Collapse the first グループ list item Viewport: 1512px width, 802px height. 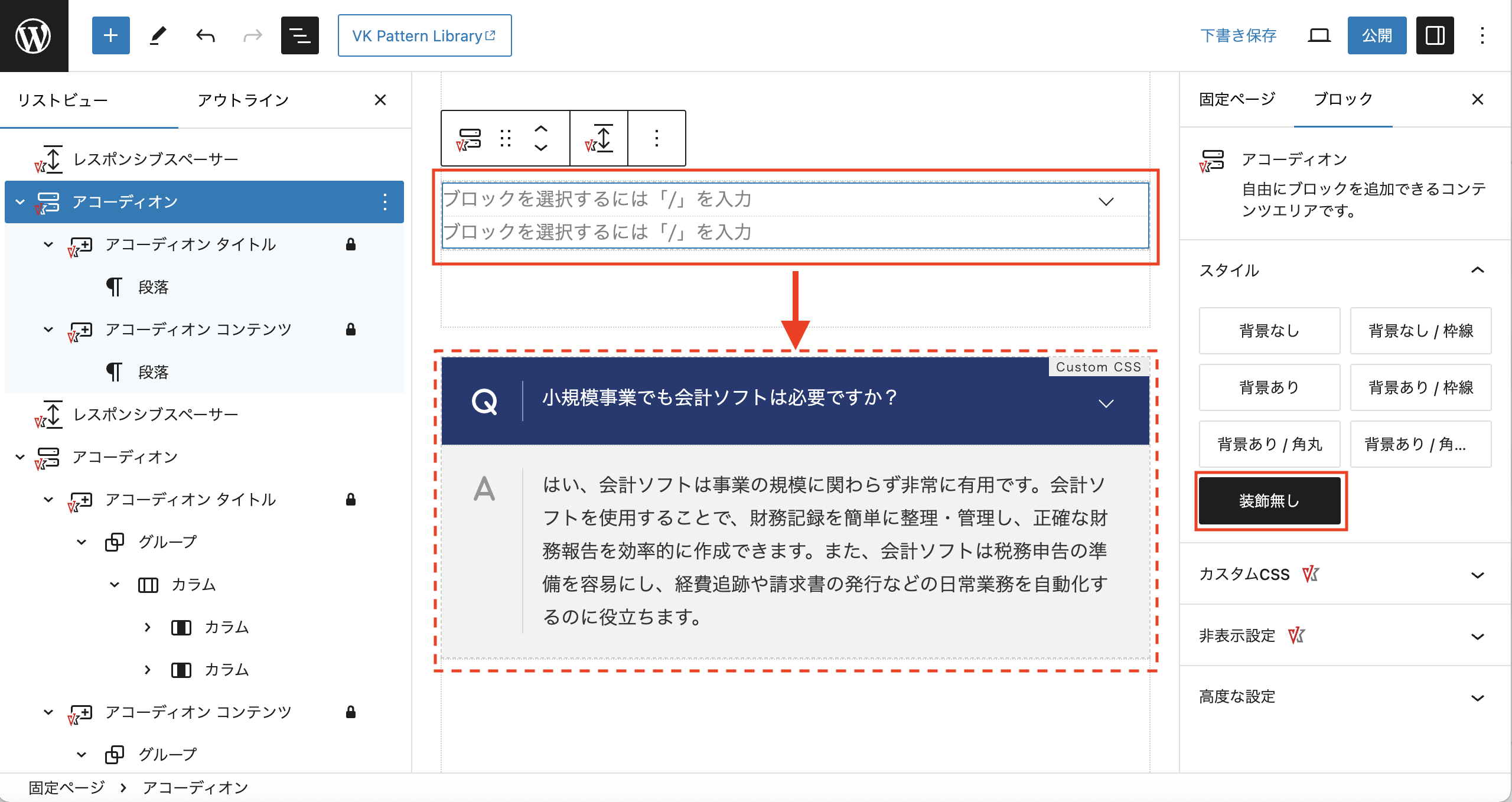click(x=82, y=542)
